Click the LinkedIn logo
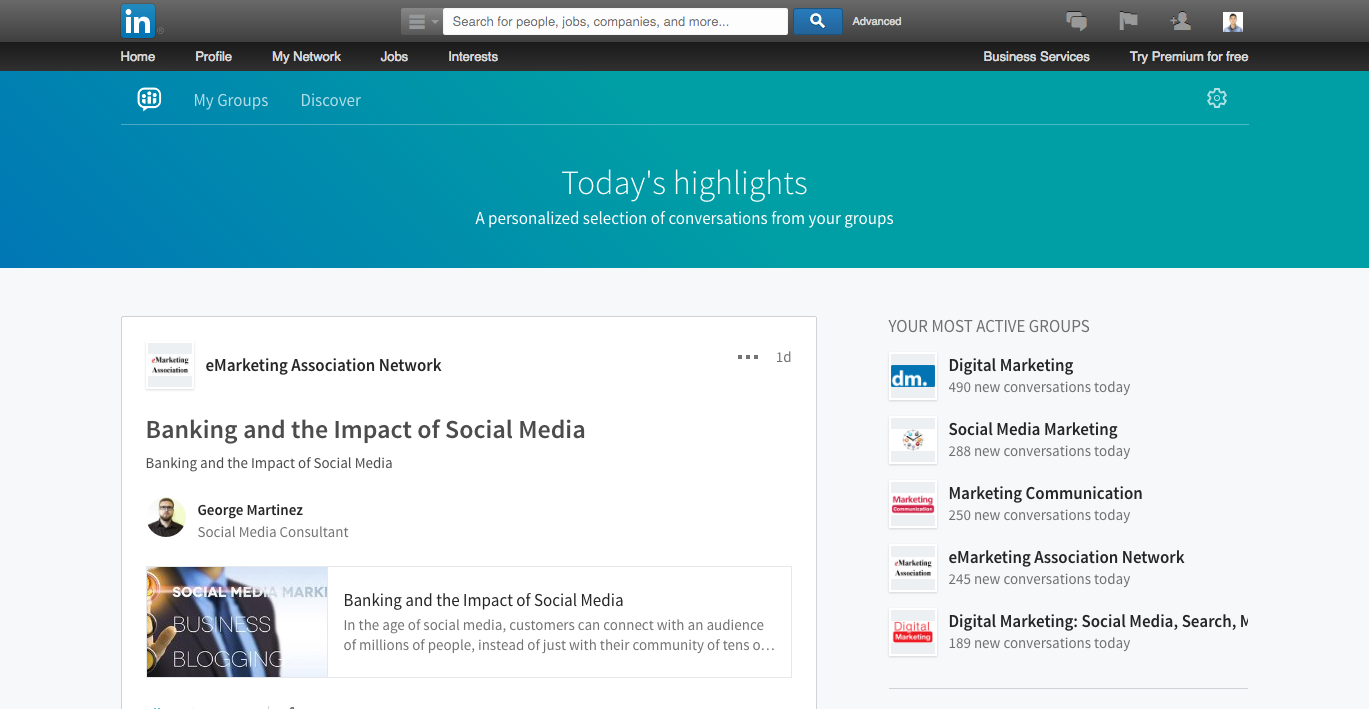The image size is (1369, 709). [137, 21]
